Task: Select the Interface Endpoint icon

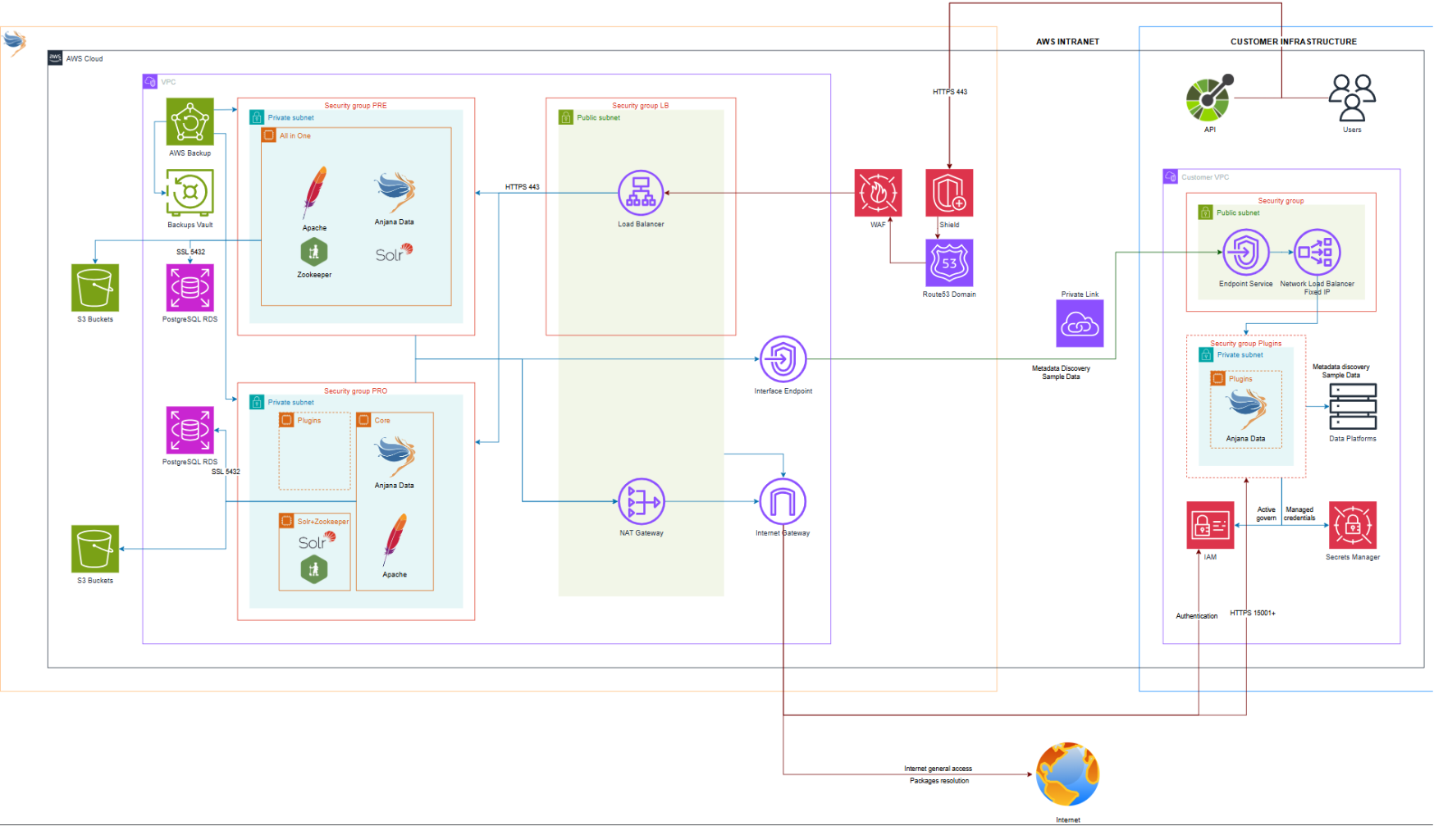Action: pyautogui.click(x=783, y=359)
